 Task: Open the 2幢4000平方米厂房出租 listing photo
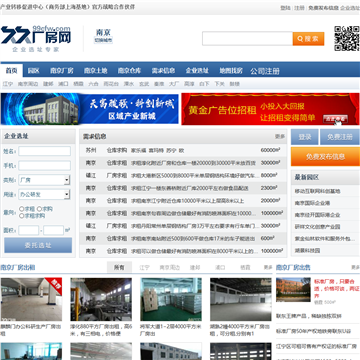[x=241, y=299]
